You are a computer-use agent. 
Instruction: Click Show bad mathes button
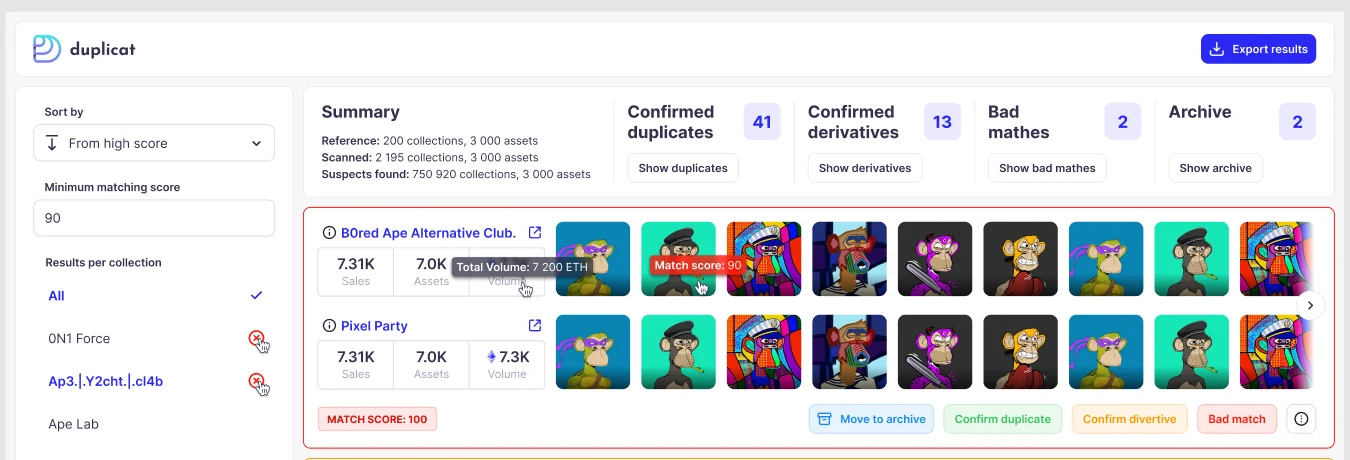coord(1047,168)
